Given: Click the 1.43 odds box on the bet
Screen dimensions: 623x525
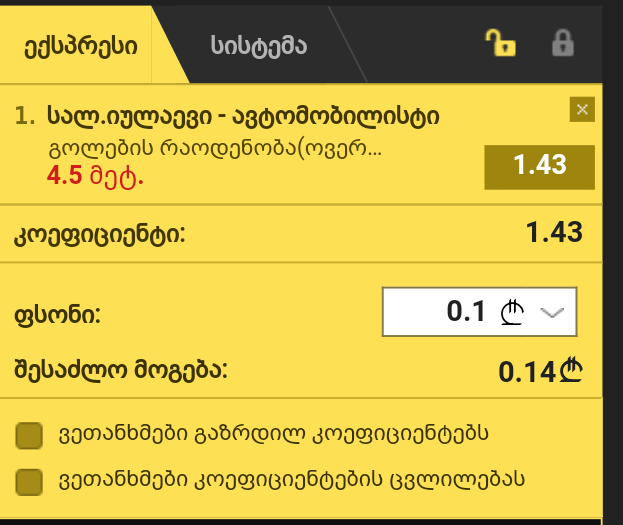Looking at the screenshot, I should (540, 167).
